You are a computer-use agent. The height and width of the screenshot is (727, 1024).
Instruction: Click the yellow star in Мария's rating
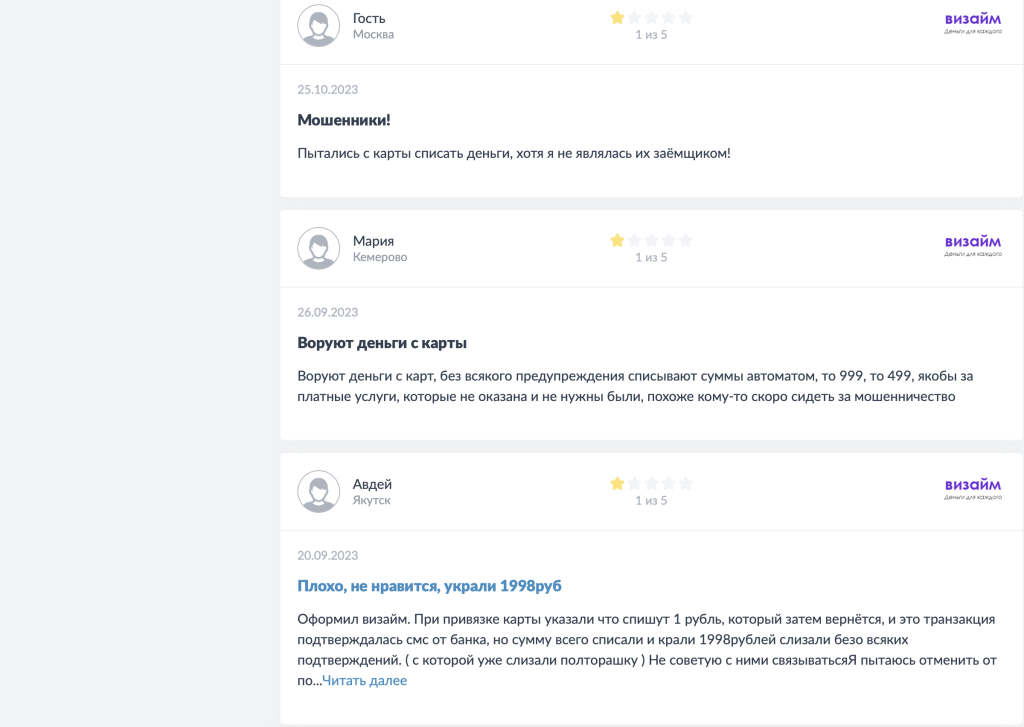(617, 240)
